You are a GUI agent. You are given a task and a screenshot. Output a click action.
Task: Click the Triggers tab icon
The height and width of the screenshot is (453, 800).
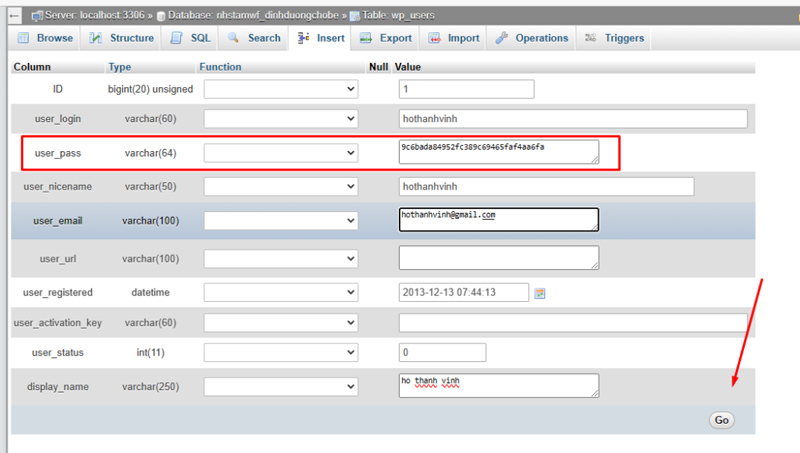[590, 38]
